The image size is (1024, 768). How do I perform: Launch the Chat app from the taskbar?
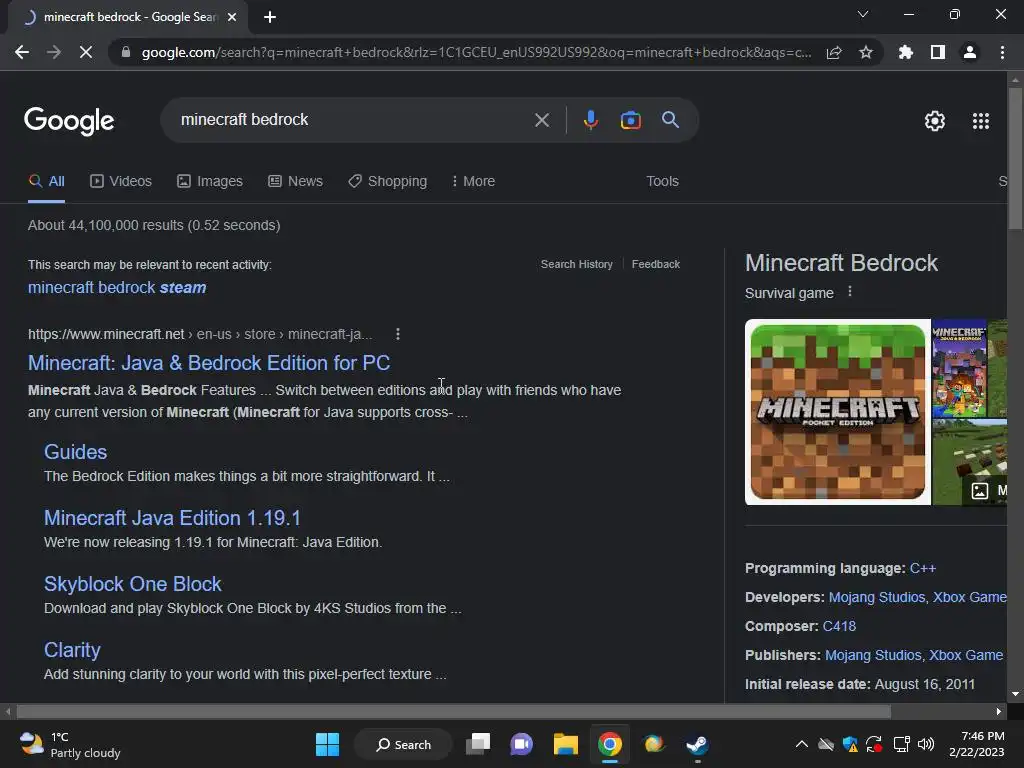pos(521,744)
